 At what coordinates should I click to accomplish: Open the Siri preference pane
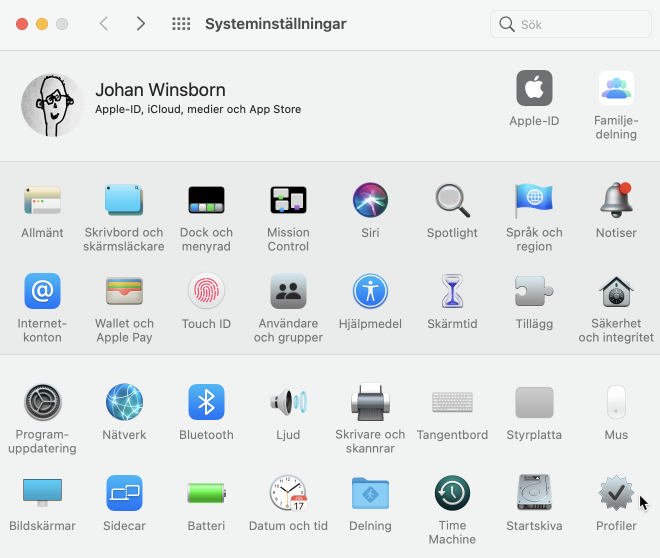click(370, 200)
